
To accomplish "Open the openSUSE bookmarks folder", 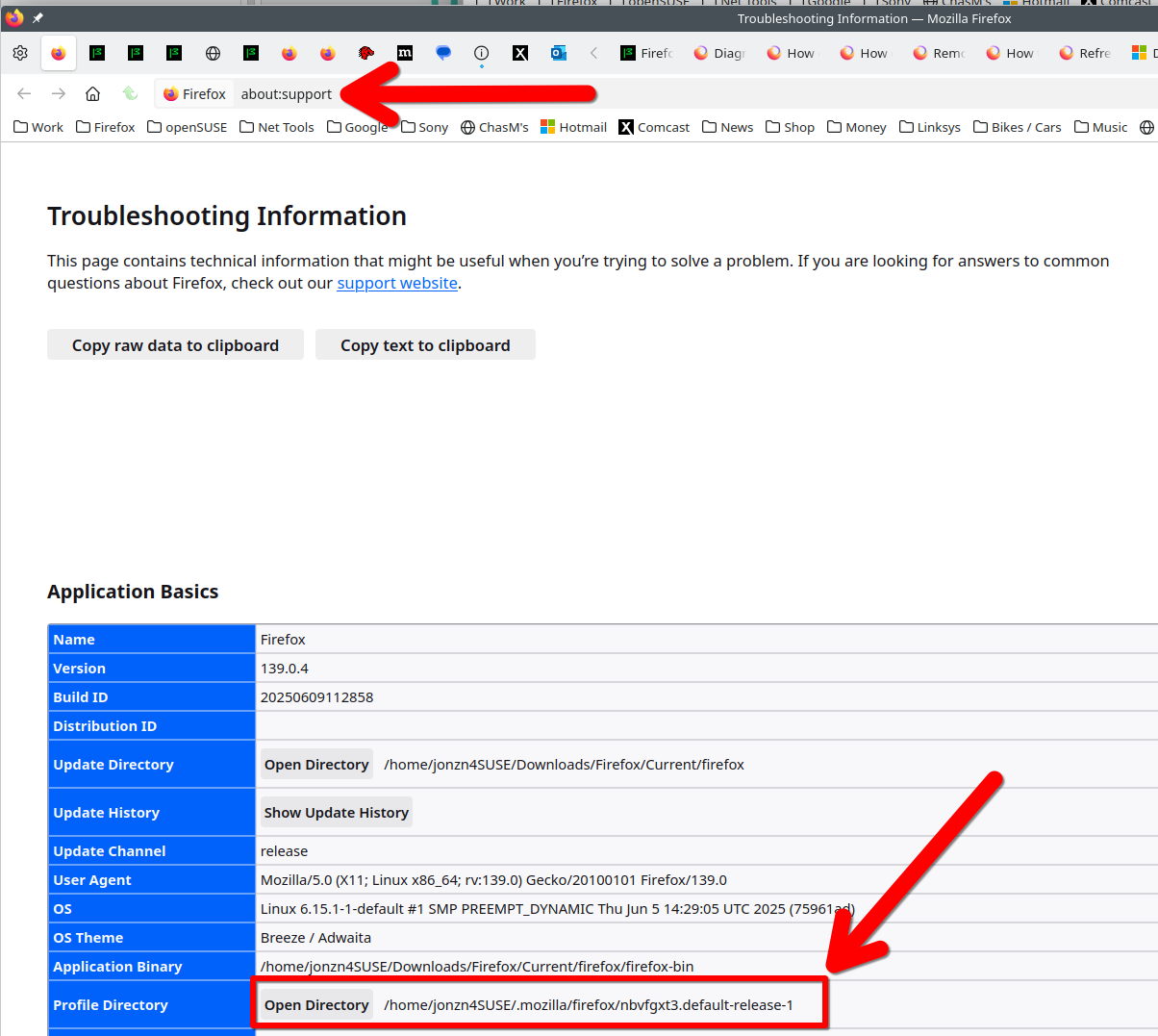I will pyautogui.click(x=188, y=127).
